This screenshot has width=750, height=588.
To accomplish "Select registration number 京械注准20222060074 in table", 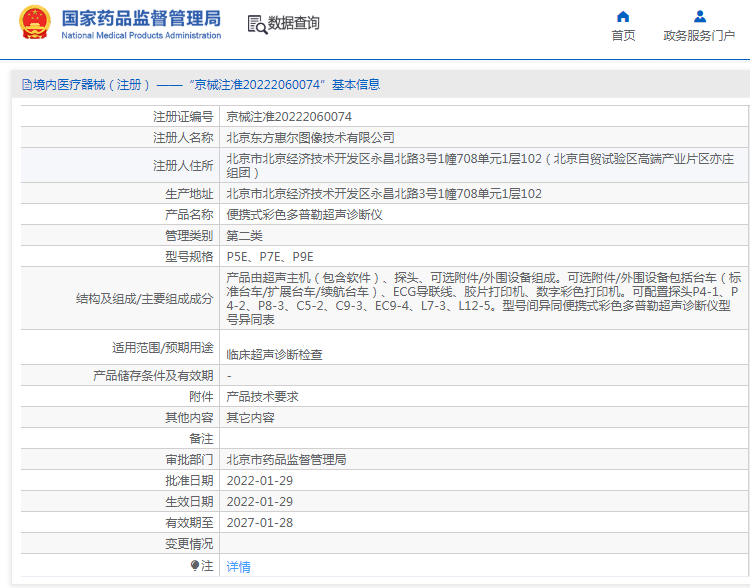I will point(289,116).
